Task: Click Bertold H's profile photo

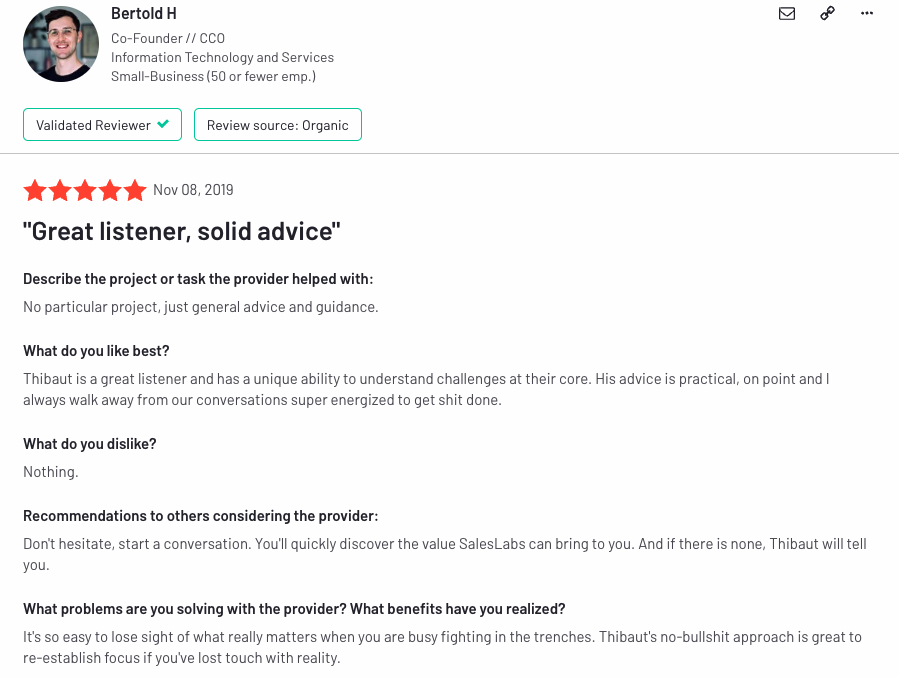Action: point(61,44)
